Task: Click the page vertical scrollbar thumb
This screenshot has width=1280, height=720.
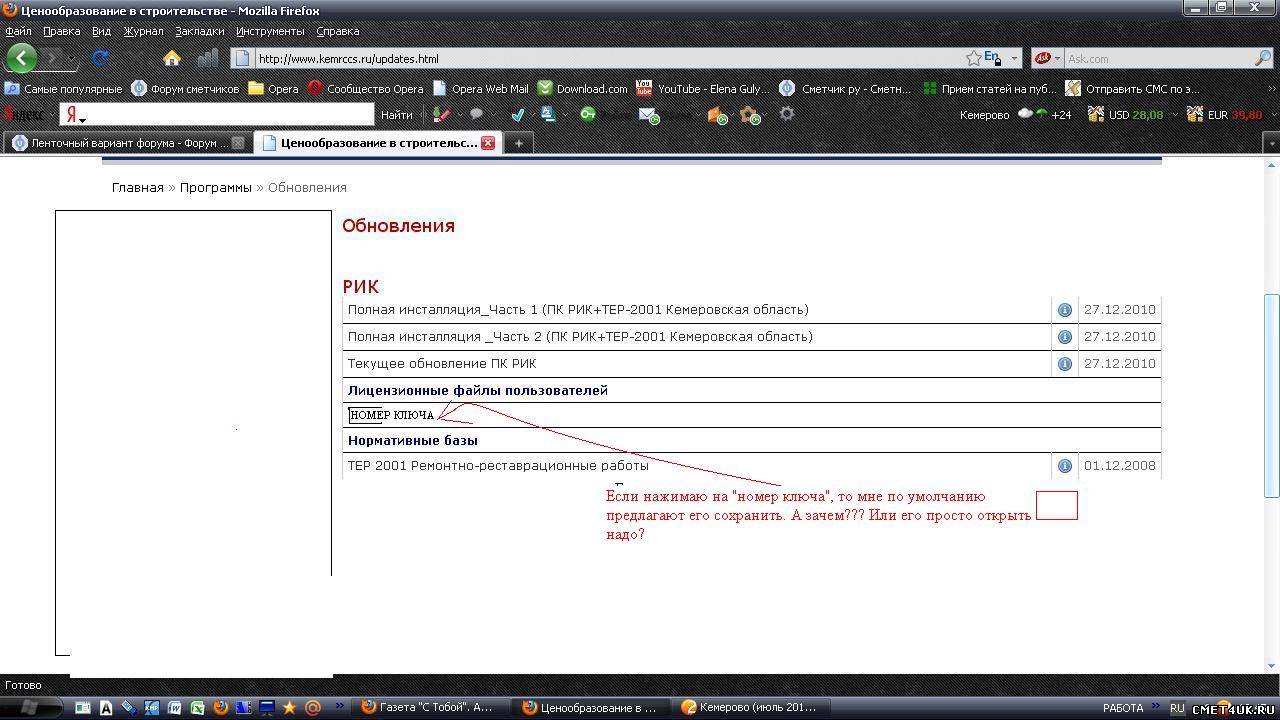Action: tap(1272, 395)
